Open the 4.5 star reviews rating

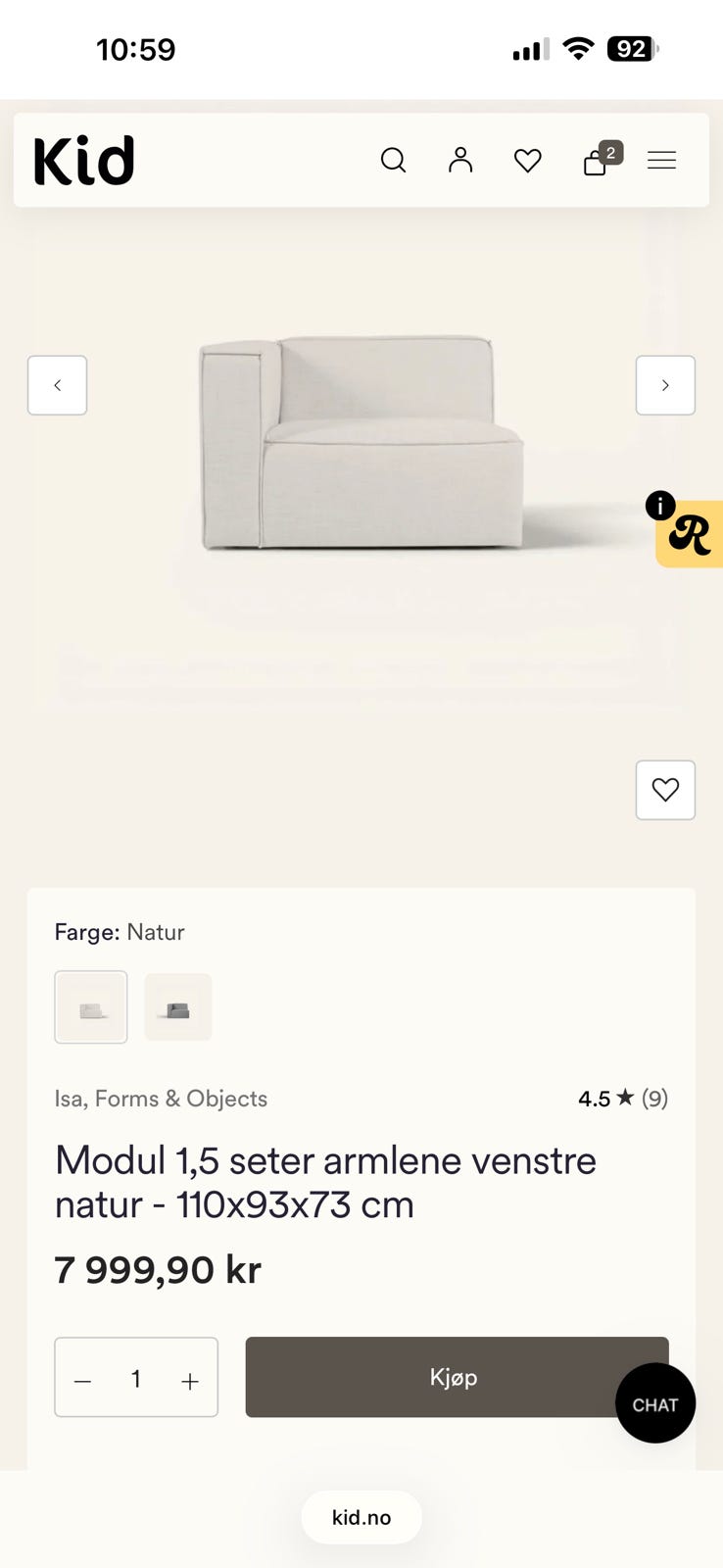tap(623, 1099)
